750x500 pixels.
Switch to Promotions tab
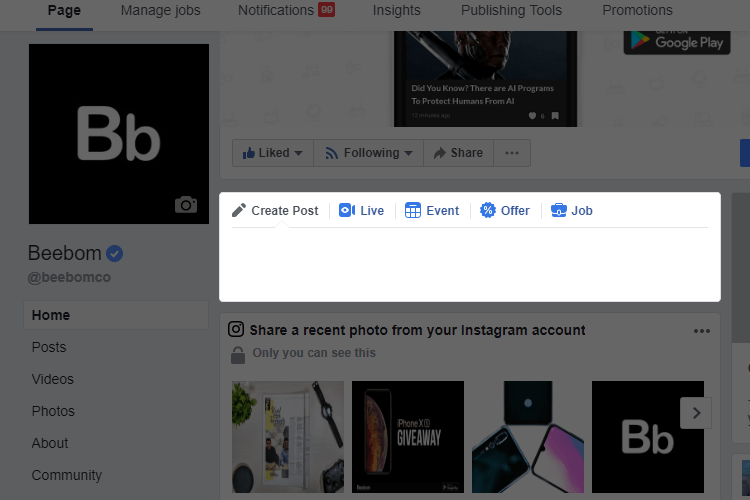637,11
